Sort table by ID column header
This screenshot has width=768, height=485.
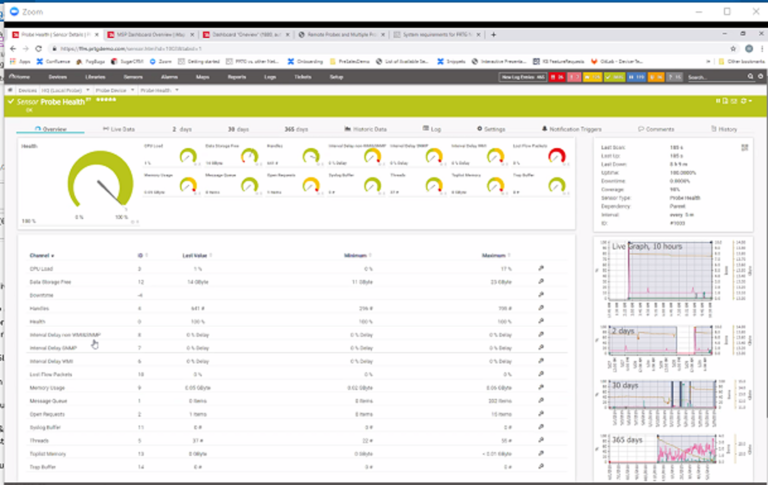click(142, 255)
